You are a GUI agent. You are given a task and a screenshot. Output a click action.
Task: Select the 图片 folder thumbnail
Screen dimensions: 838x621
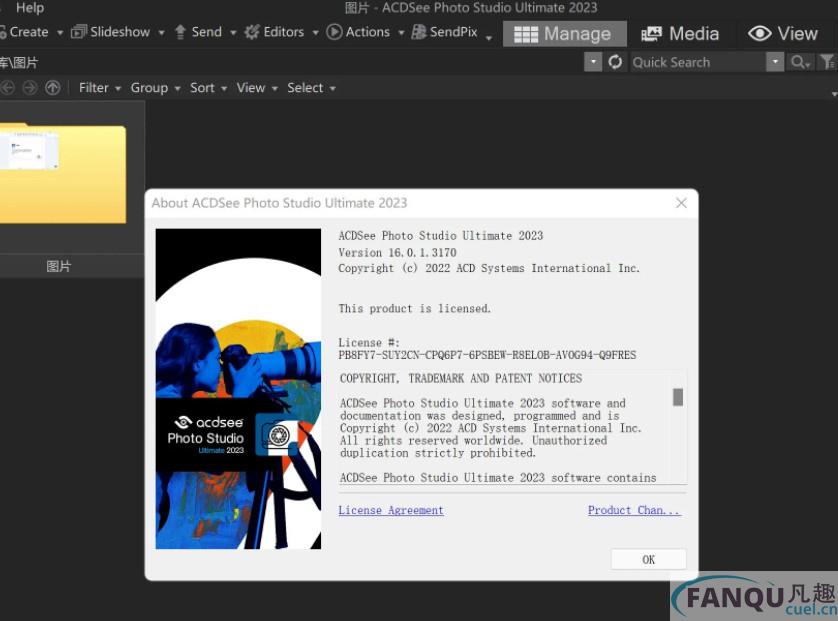(63, 173)
